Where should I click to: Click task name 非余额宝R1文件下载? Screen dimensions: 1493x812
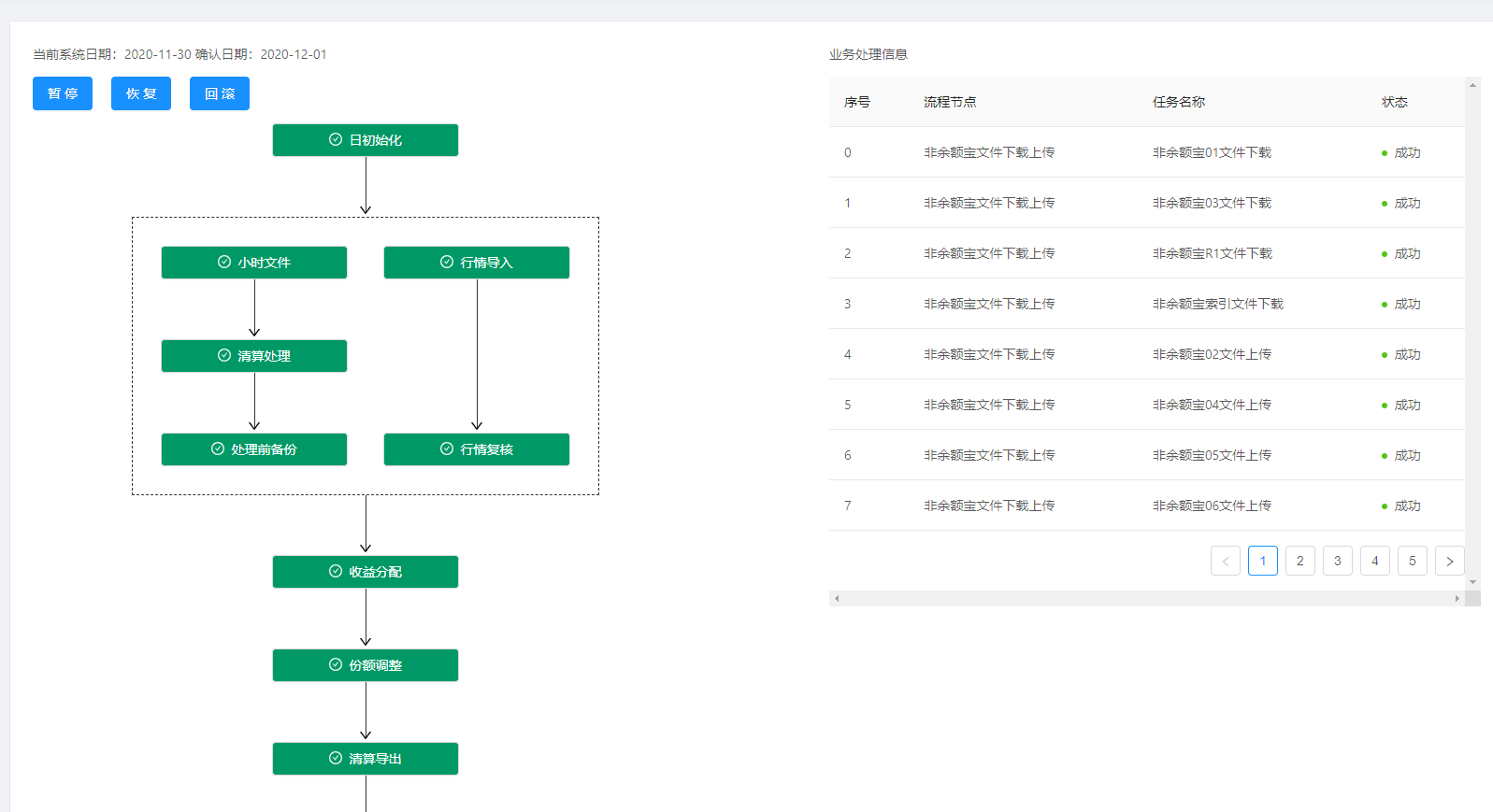(1213, 253)
